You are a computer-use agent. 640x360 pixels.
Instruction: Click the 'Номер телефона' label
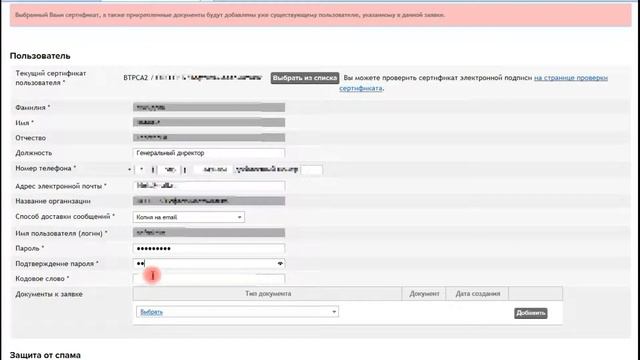(45, 168)
